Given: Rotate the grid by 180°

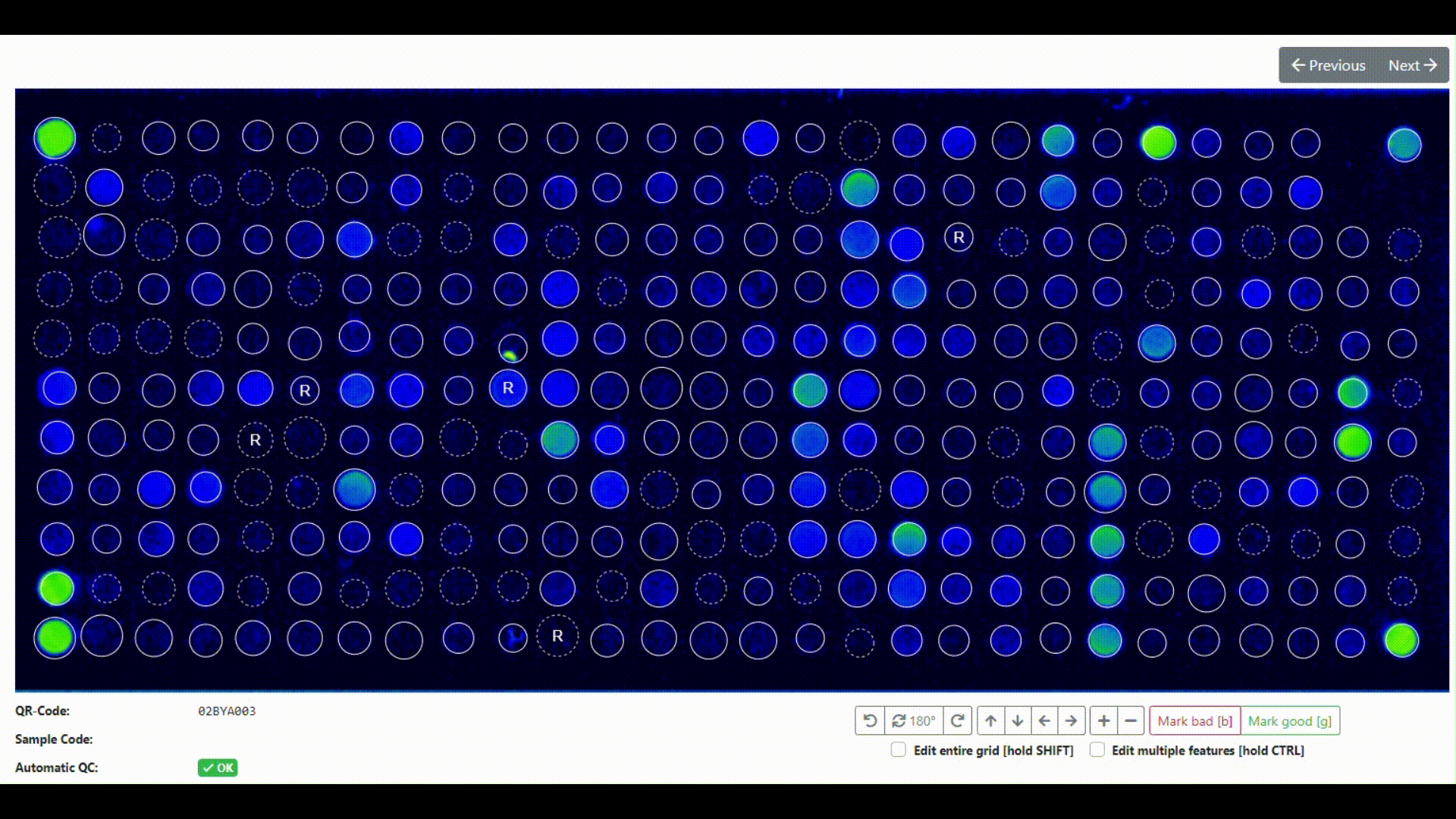Looking at the screenshot, I should pyautogui.click(x=914, y=720).
